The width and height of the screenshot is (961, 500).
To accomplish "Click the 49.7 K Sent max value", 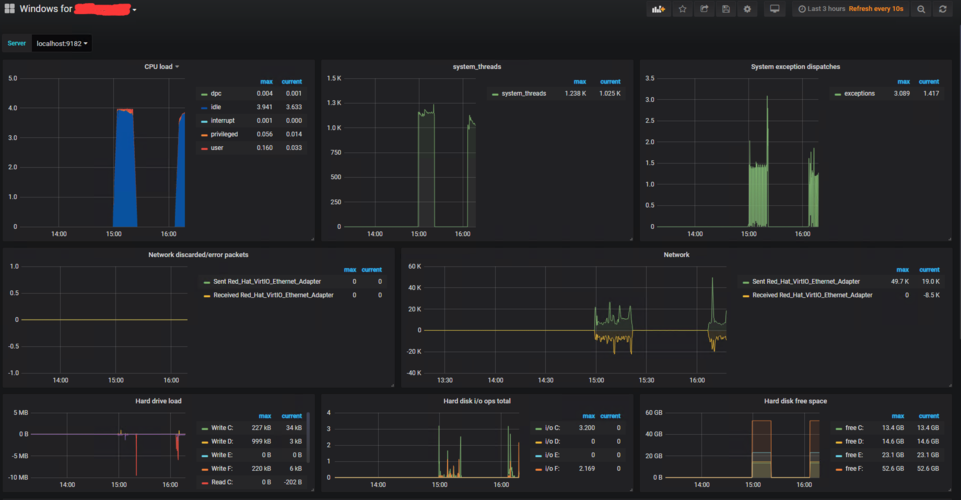I will coord(900,282).
